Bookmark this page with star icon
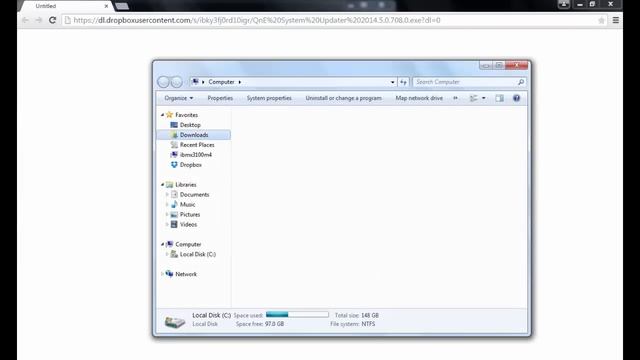Image resolution: width=640 pixels, height=360 pixels. 601,20
